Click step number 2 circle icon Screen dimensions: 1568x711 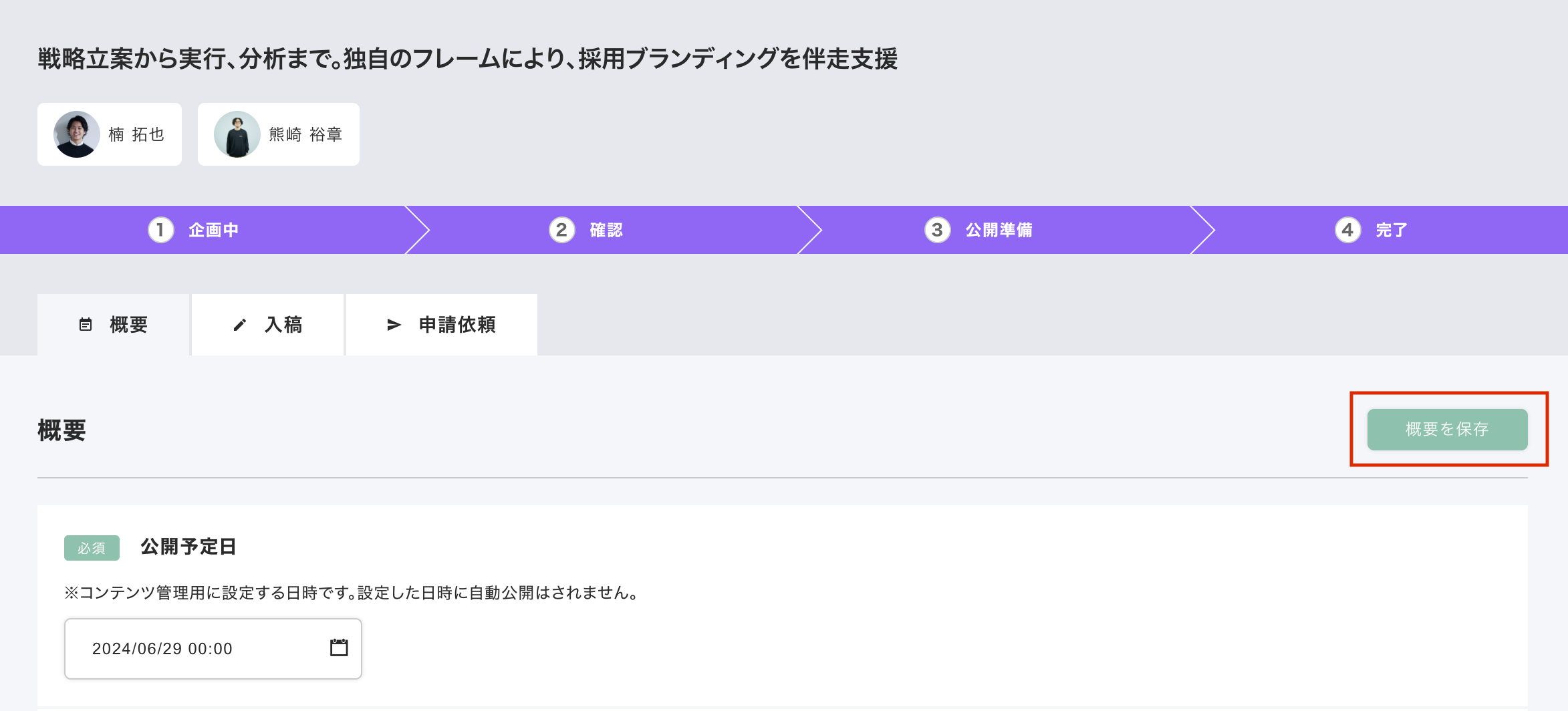(561, 230)
